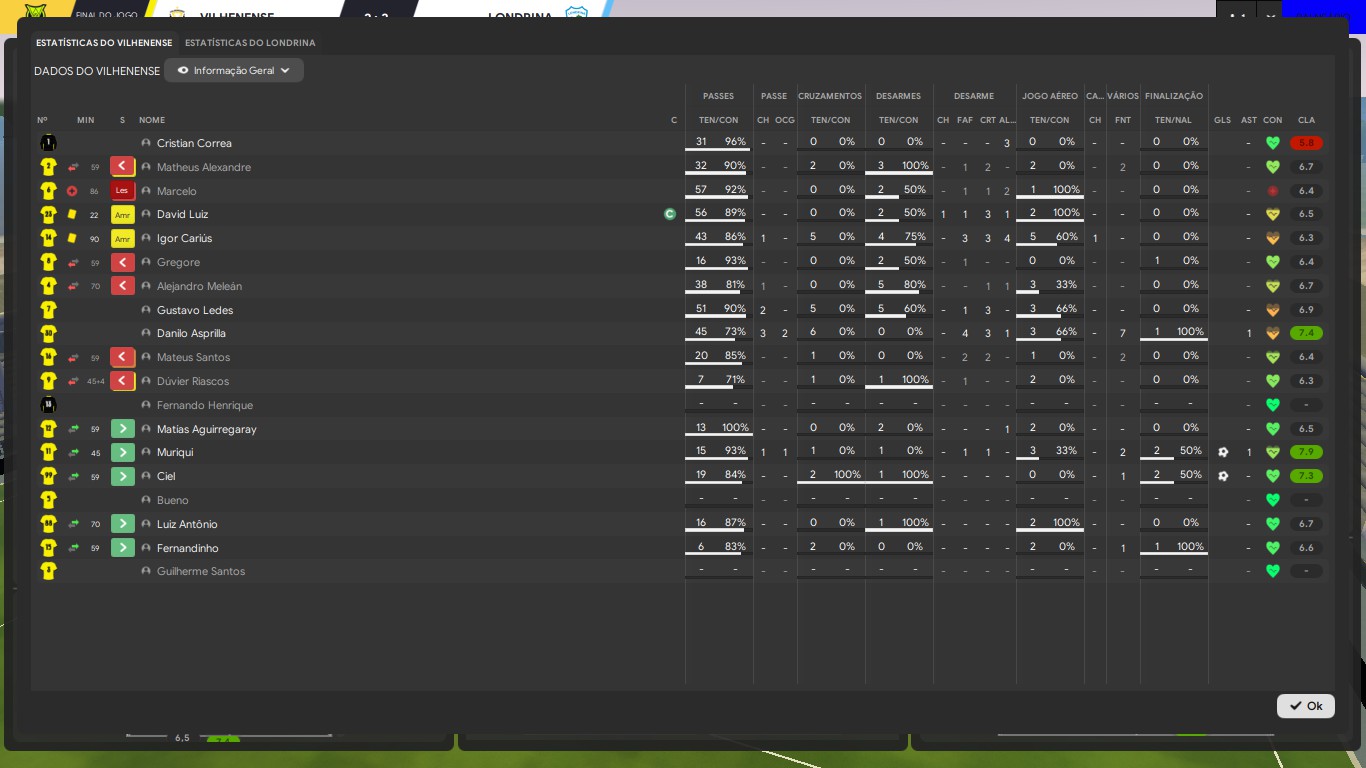Click the green substituted-on badge for Muriqui

122,453
